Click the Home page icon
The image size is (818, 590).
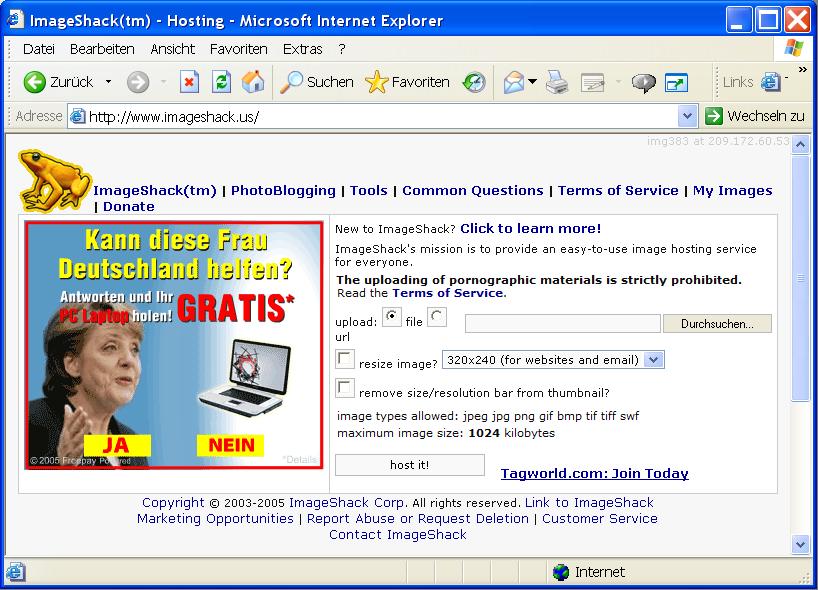point(253,82)
